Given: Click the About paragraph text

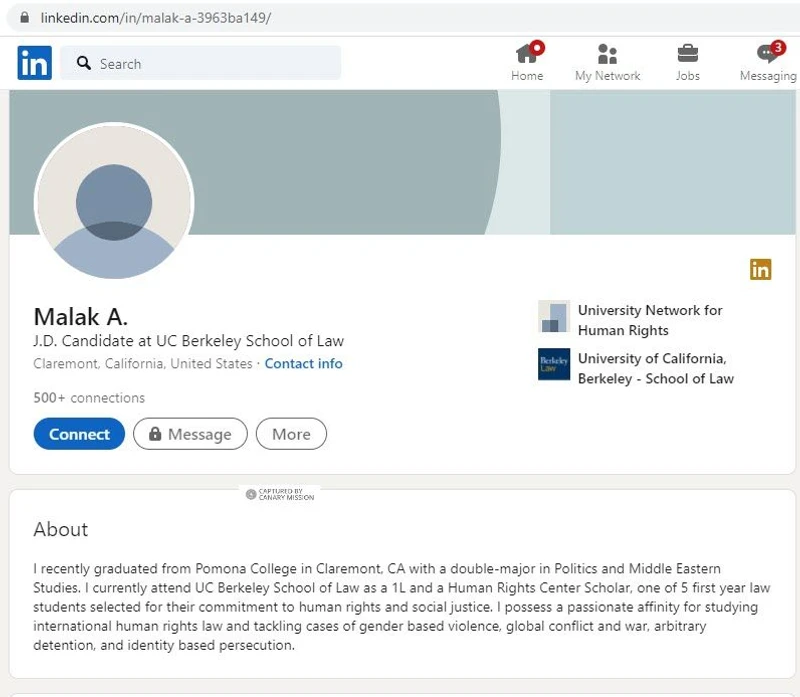Looking at the screenshot, I should pyautogui.click(x=402, y=607).
